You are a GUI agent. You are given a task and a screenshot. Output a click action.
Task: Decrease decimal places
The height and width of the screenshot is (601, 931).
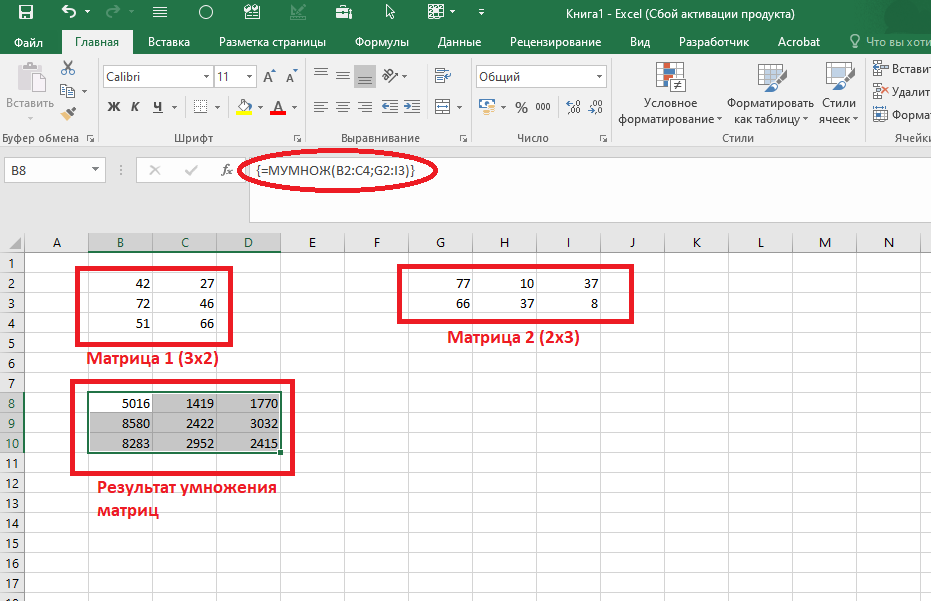[x=596, y=107]
